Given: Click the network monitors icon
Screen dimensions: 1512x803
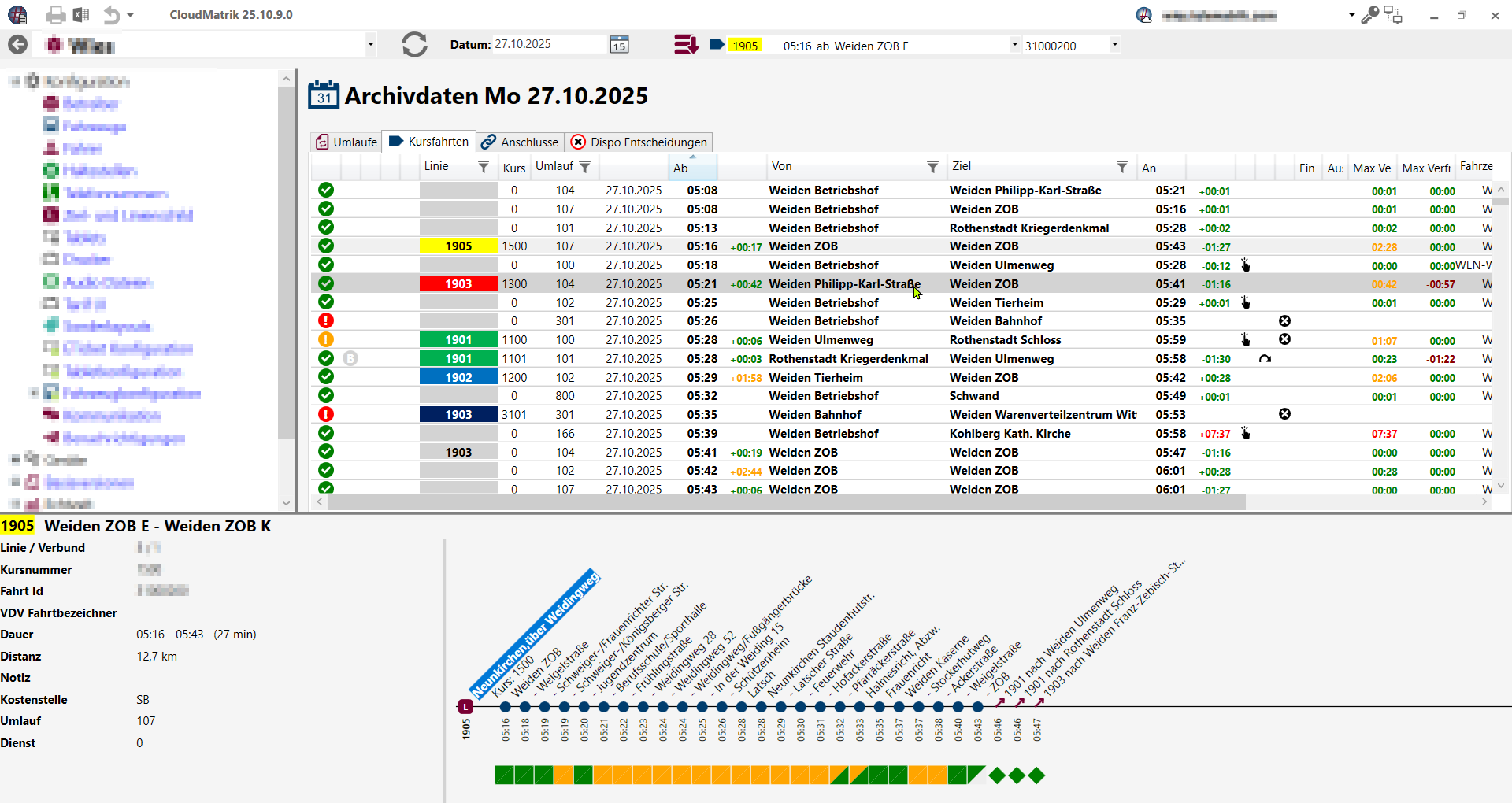Looking at the screenshot, I should pyautogui.click(x=1393, y=15).
